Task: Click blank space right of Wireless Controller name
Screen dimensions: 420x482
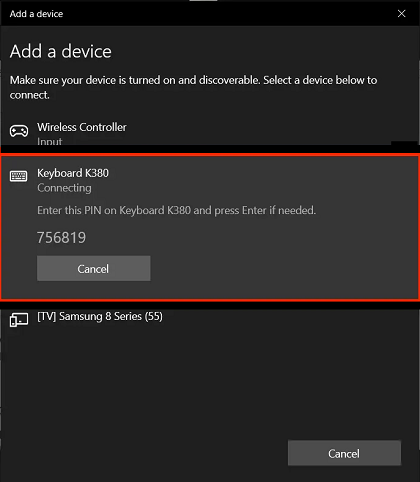Action: tap(267, 128)
